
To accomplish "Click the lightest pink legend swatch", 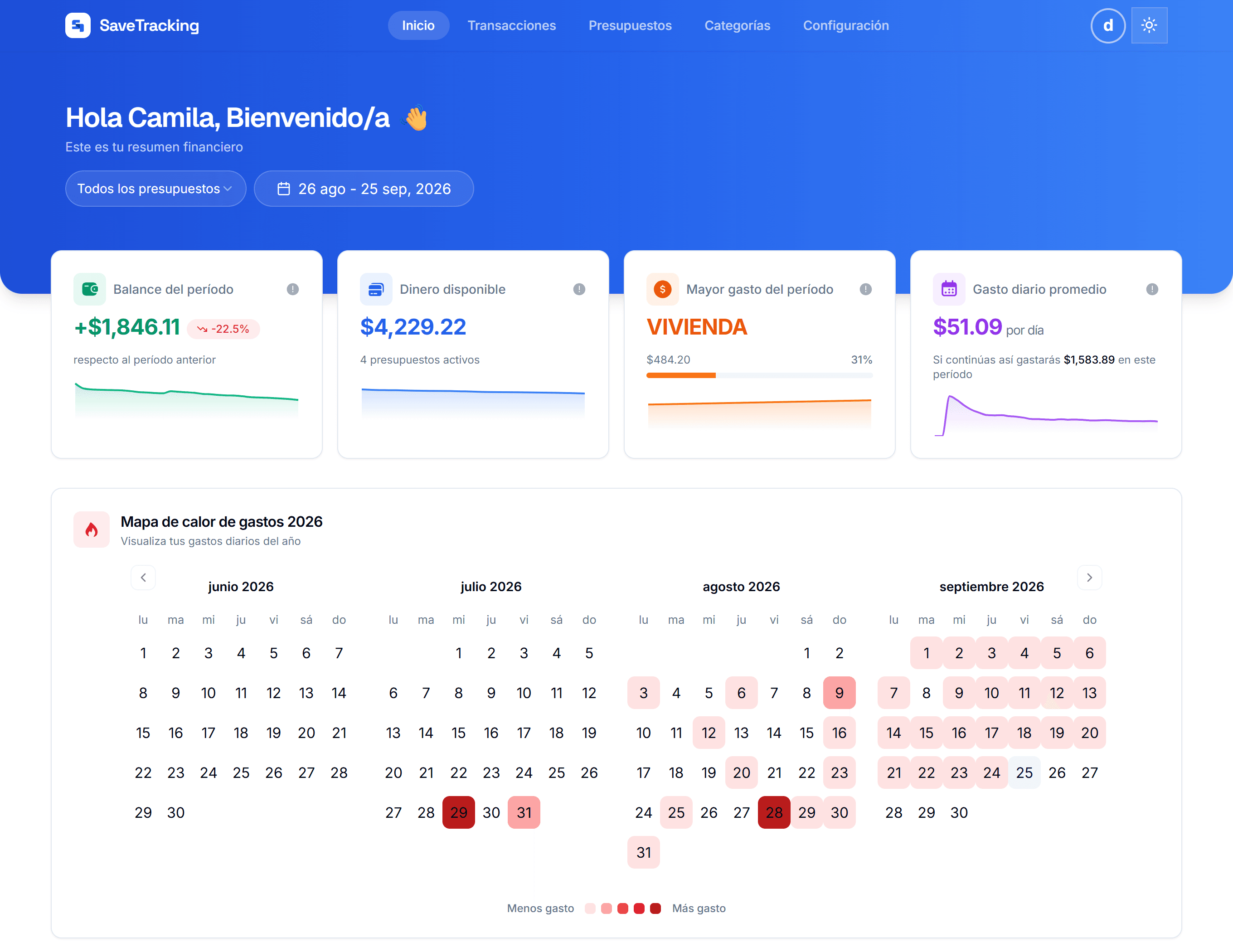I will (x=590, y=908).
